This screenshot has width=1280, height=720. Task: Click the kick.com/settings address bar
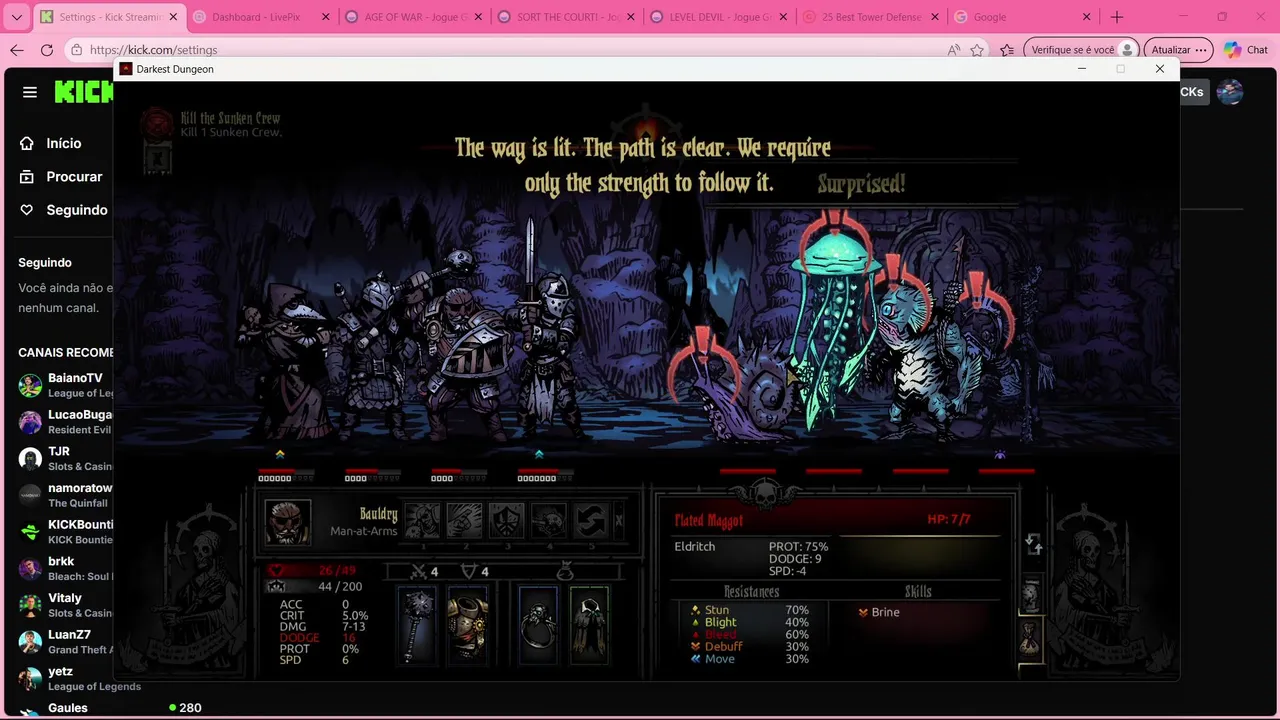(x=153, y=50)
